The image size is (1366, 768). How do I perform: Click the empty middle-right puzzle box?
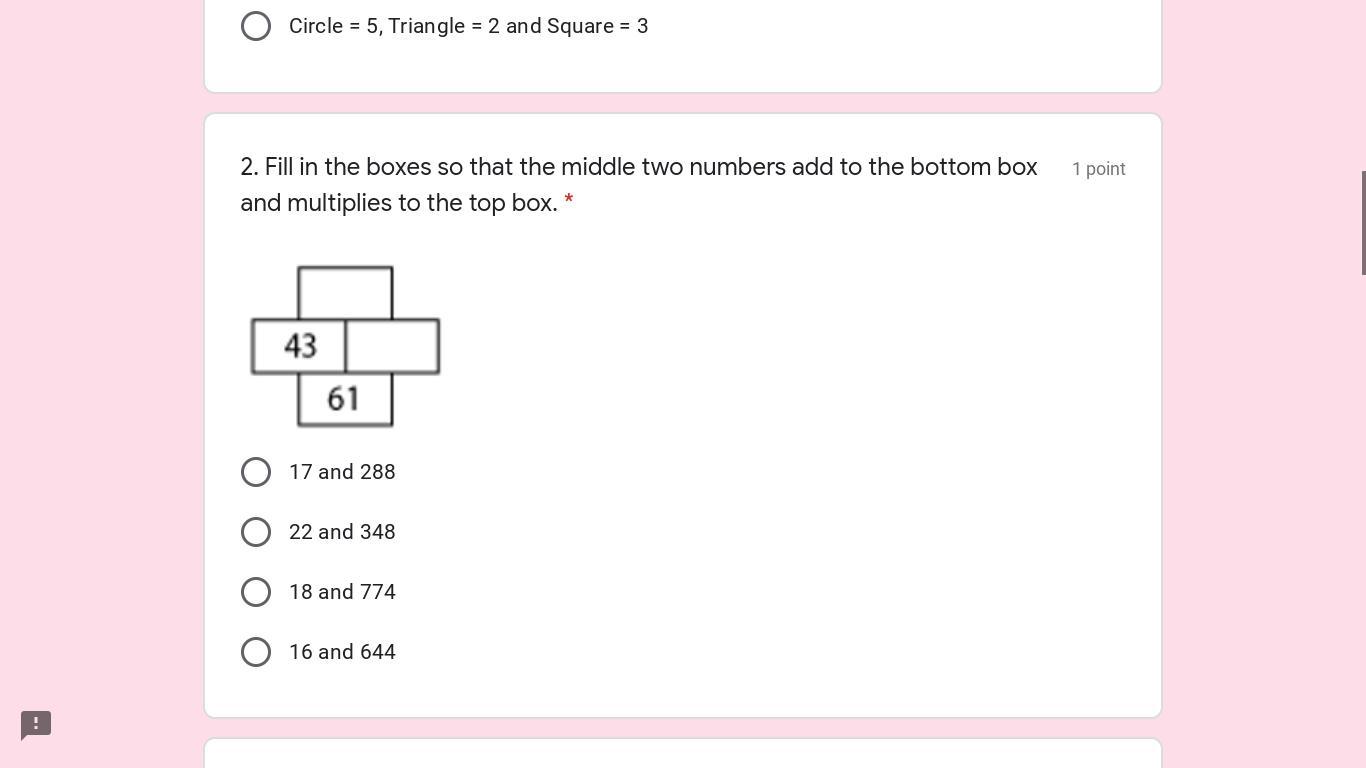coord(392,346)
